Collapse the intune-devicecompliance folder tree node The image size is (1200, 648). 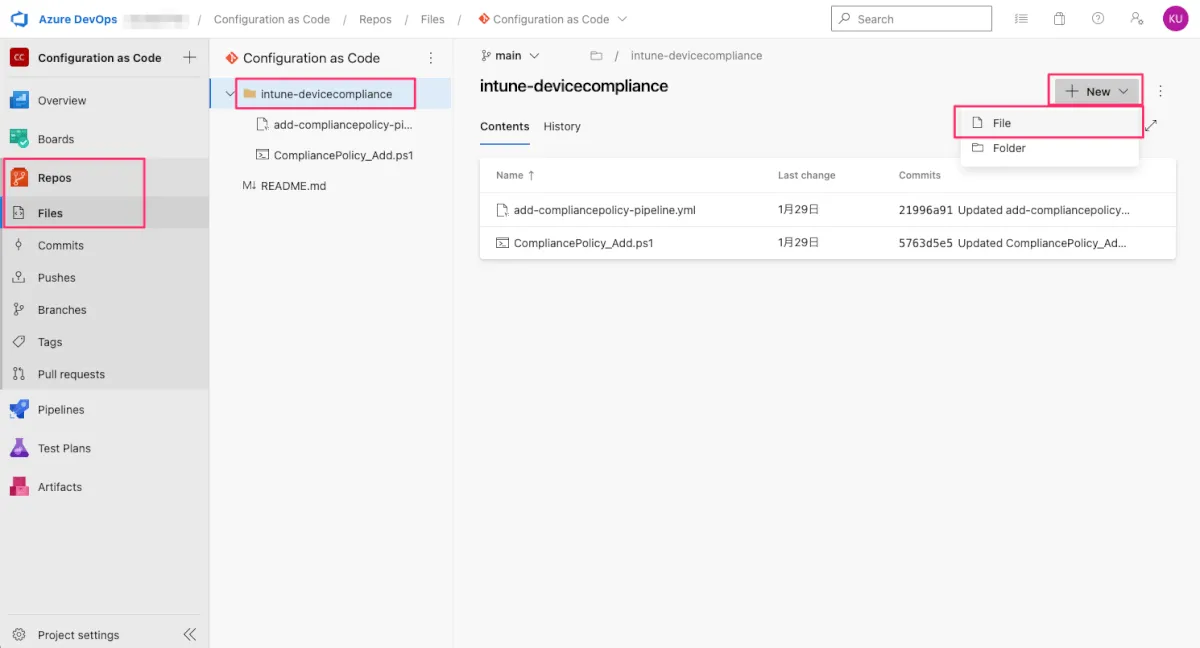228,94
